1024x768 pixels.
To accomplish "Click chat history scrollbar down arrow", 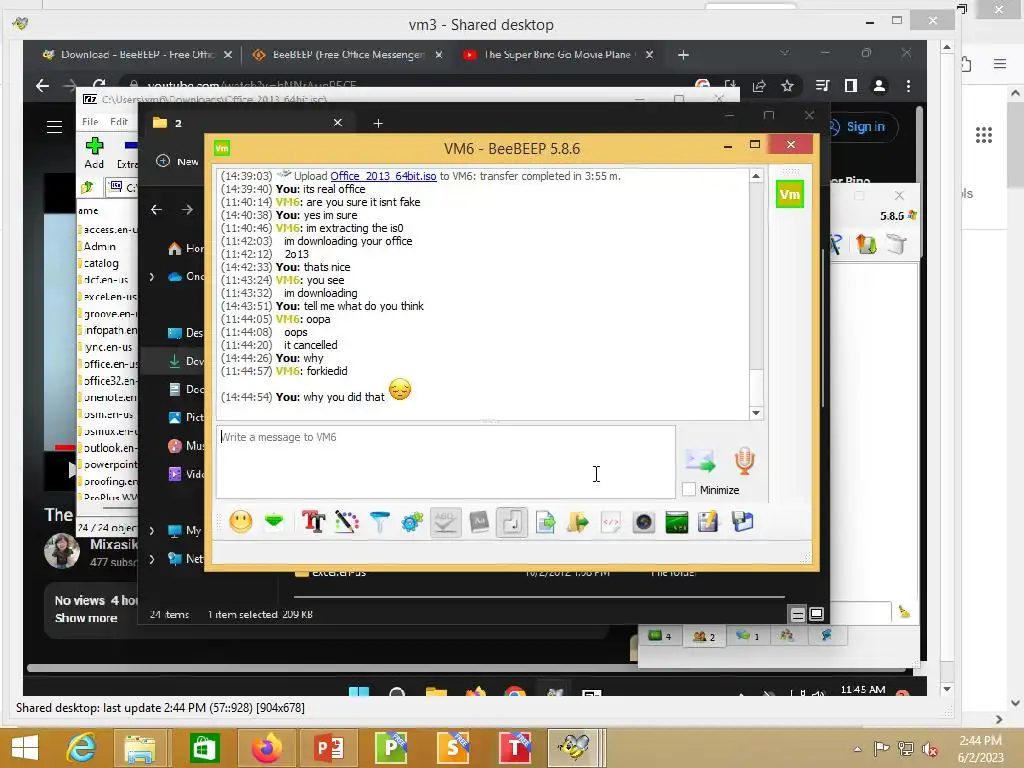I will 756,413.
